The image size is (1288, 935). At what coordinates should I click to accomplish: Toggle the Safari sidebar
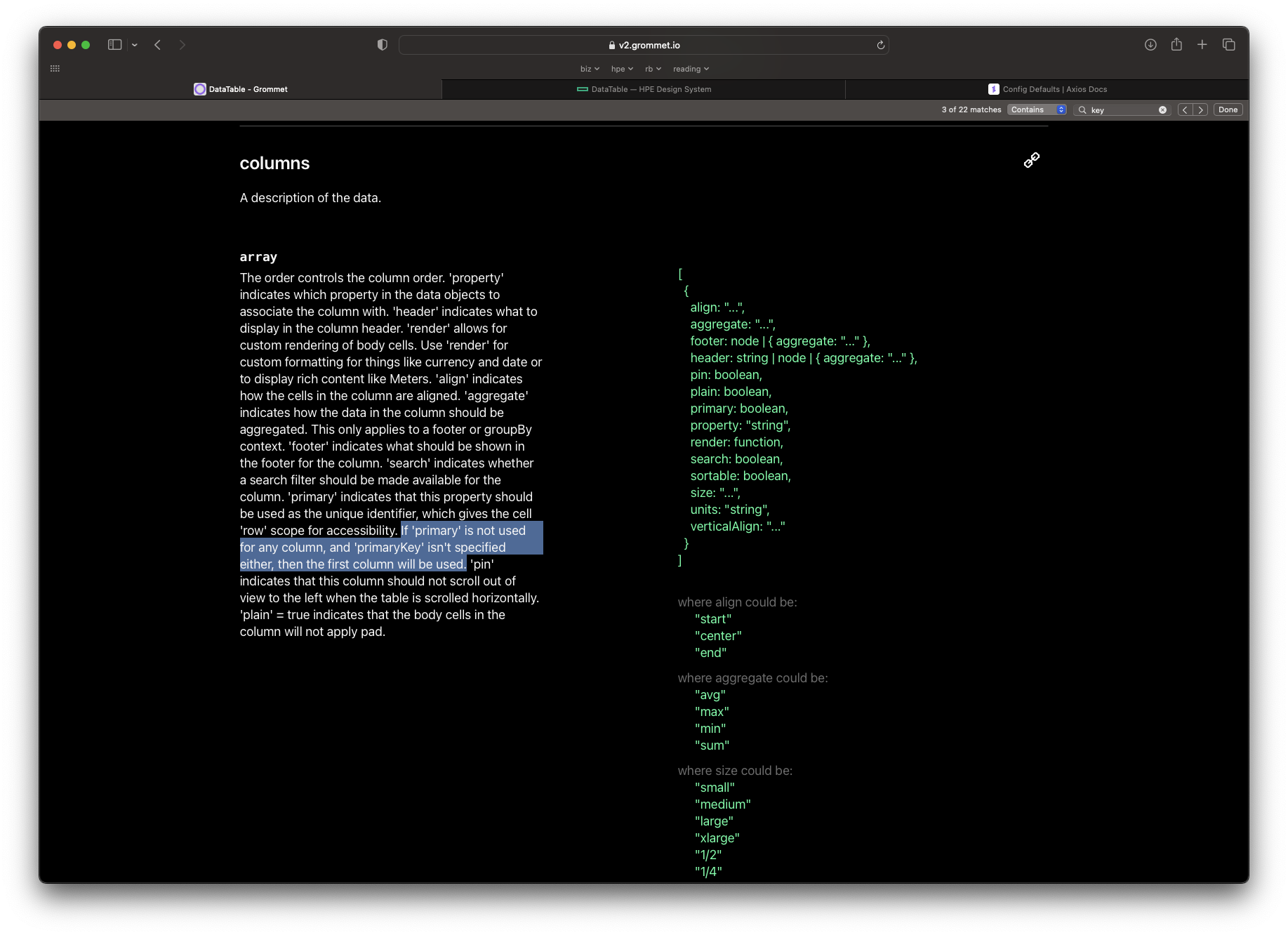click(x=114, y=44)
